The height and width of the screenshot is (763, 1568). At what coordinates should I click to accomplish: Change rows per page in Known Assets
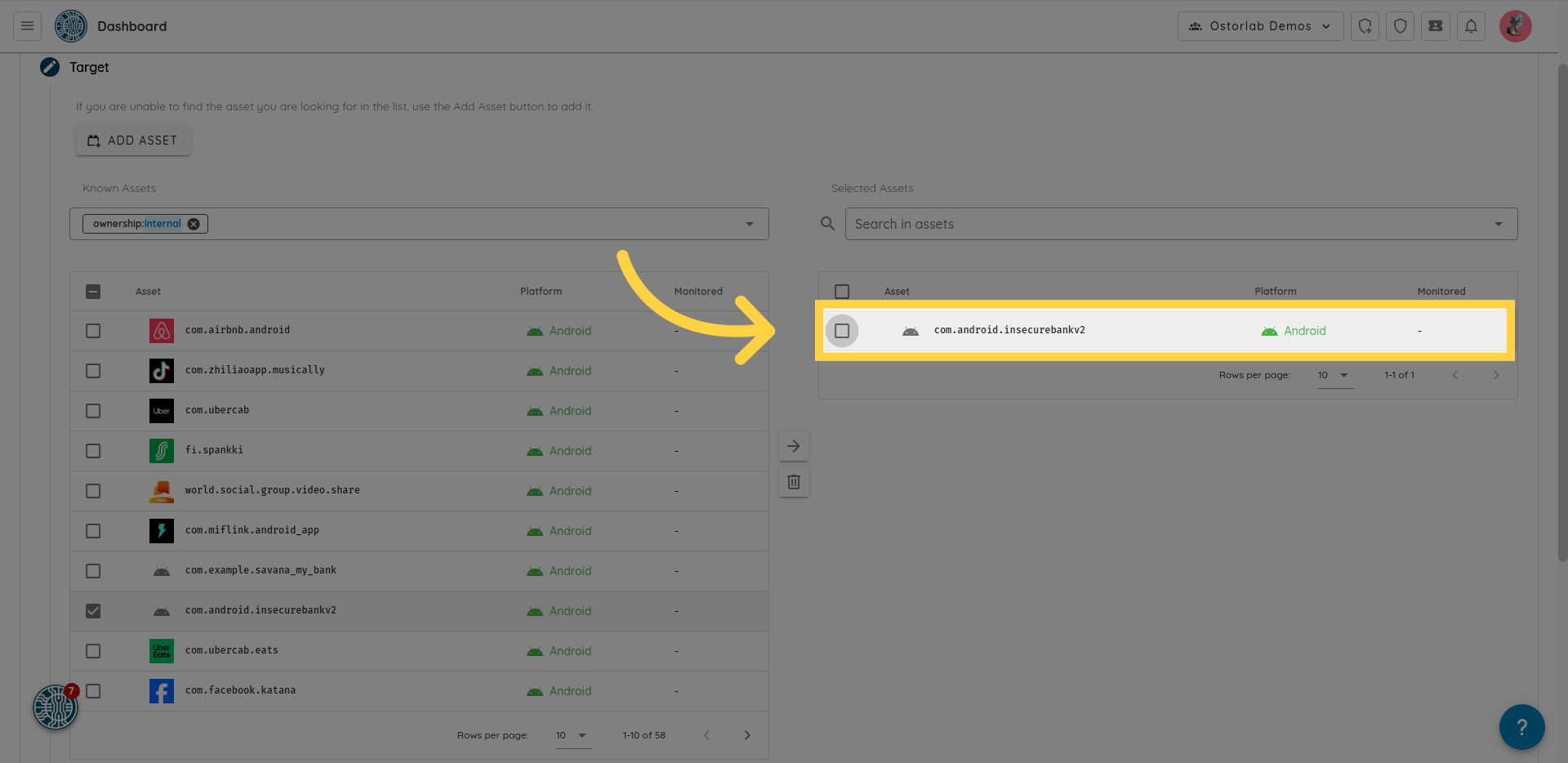(572, 735)
